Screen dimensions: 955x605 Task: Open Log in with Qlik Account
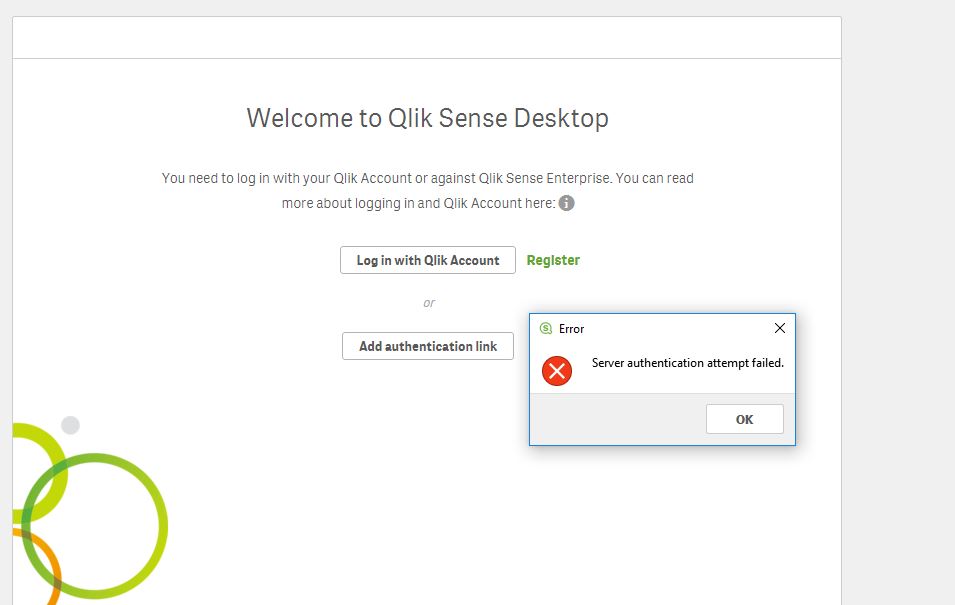pyautogui.click(x=427, y=259)
